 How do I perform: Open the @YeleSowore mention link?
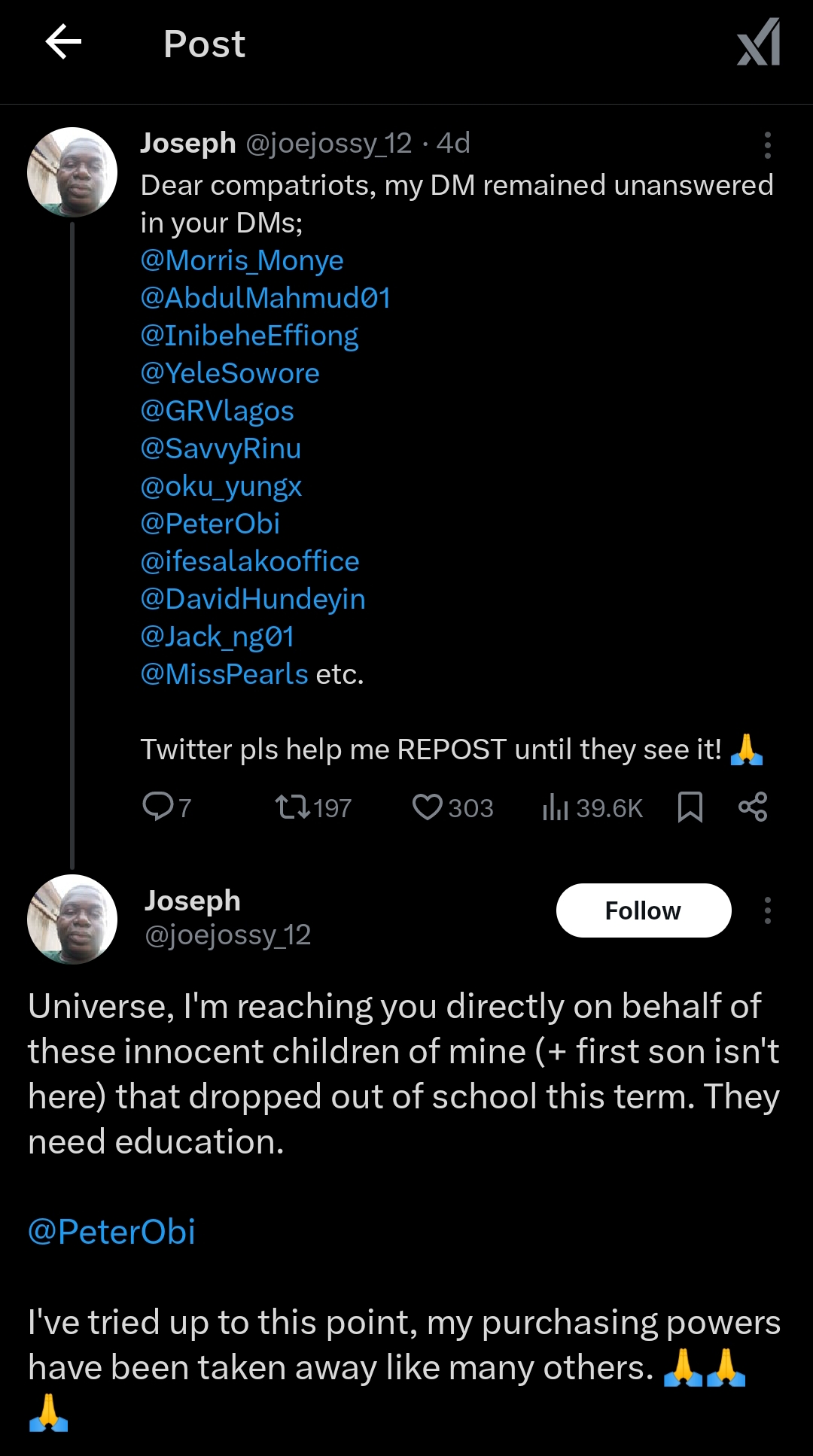click(x=230, y=373)
